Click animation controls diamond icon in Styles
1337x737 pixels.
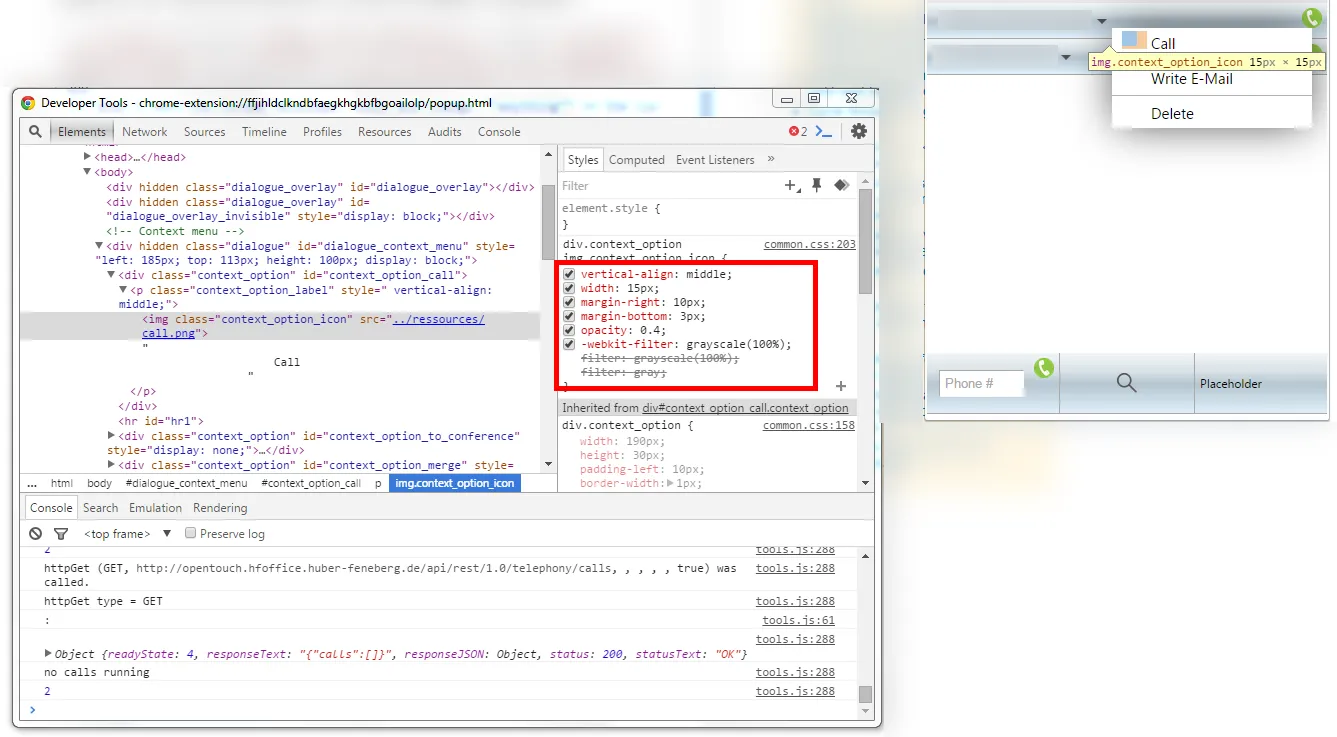[x=841, y=185]
